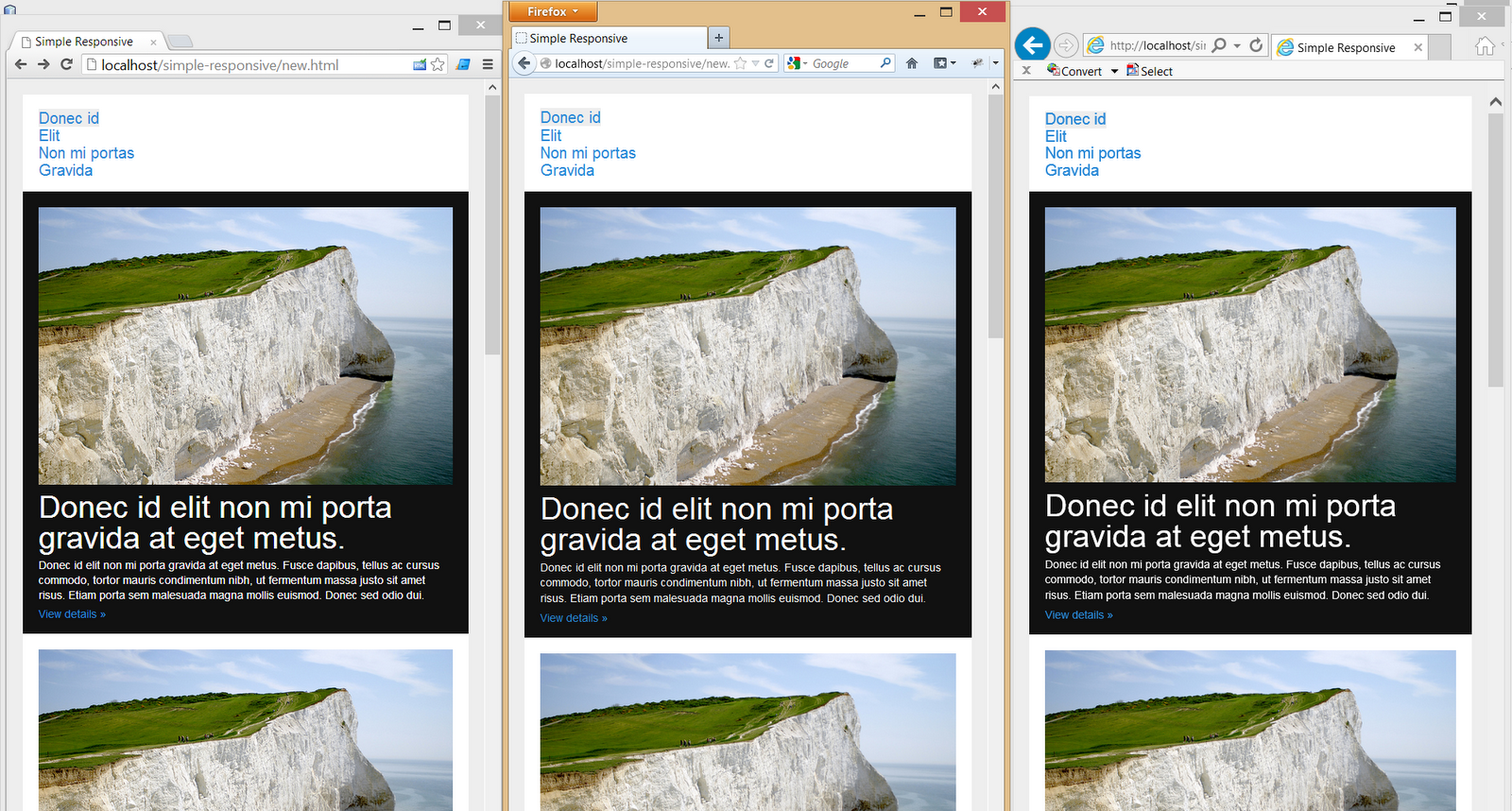The image size is (1512, 811).
Task: Click Convert in IE's PDF toolbar
Action: [x=1074, y=71]
